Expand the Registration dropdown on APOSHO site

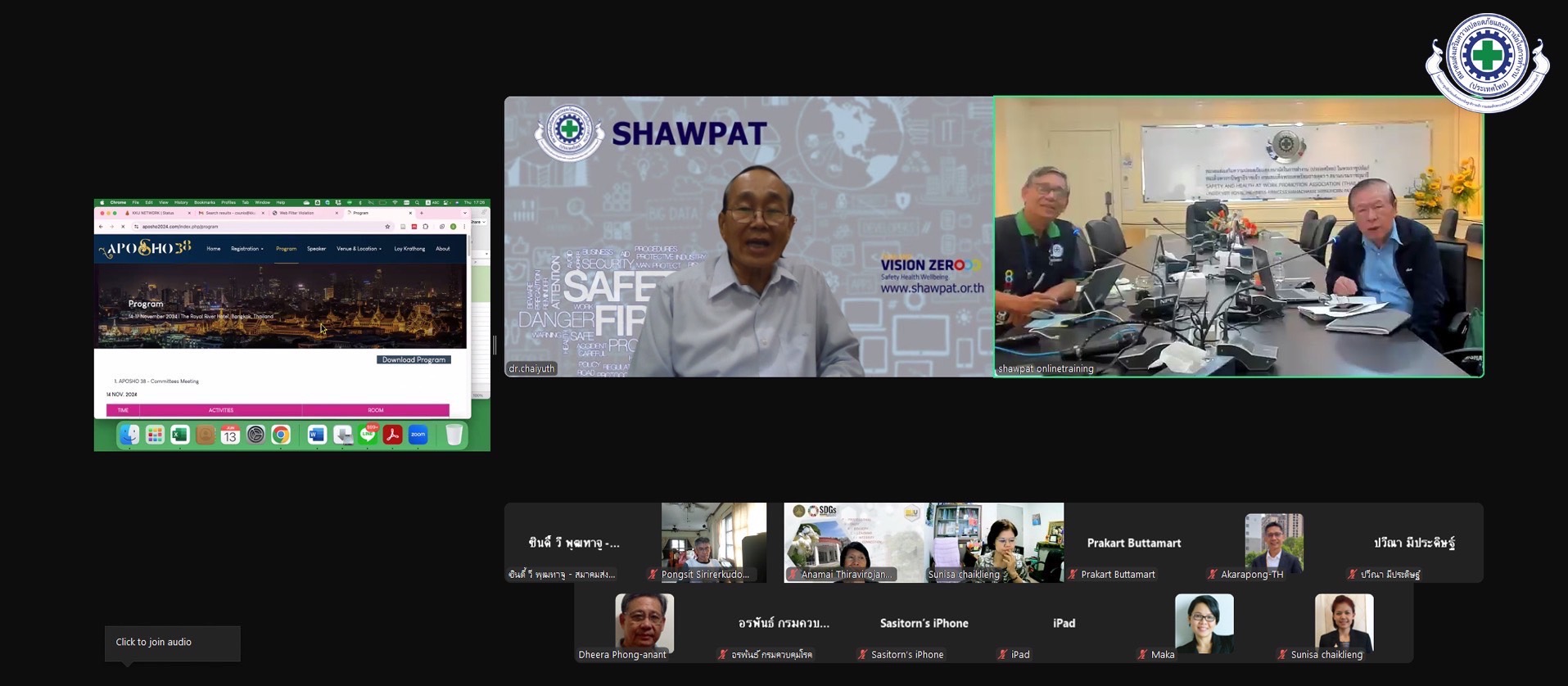click(247, 249)
